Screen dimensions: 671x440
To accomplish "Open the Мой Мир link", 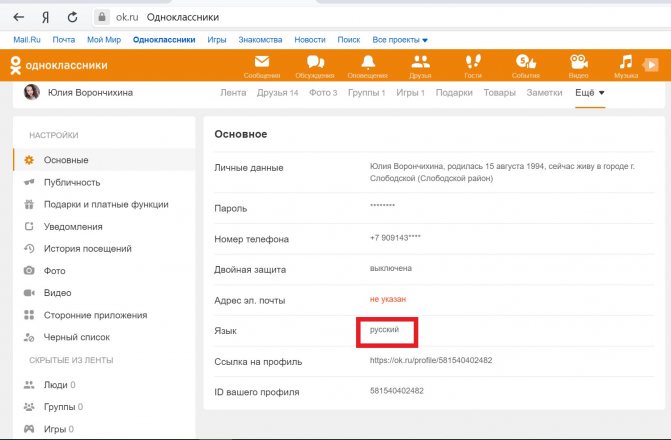I will pyautogui.click(x=104, y=40).
